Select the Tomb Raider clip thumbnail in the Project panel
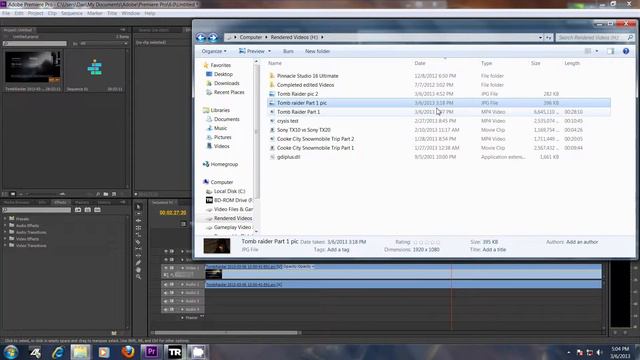 click(33, 68)
